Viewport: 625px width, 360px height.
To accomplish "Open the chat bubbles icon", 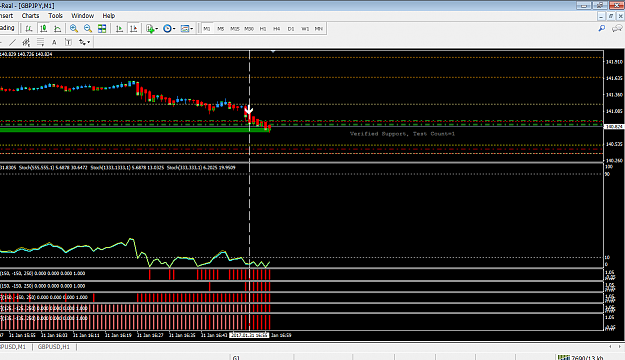I will (617, 28).
